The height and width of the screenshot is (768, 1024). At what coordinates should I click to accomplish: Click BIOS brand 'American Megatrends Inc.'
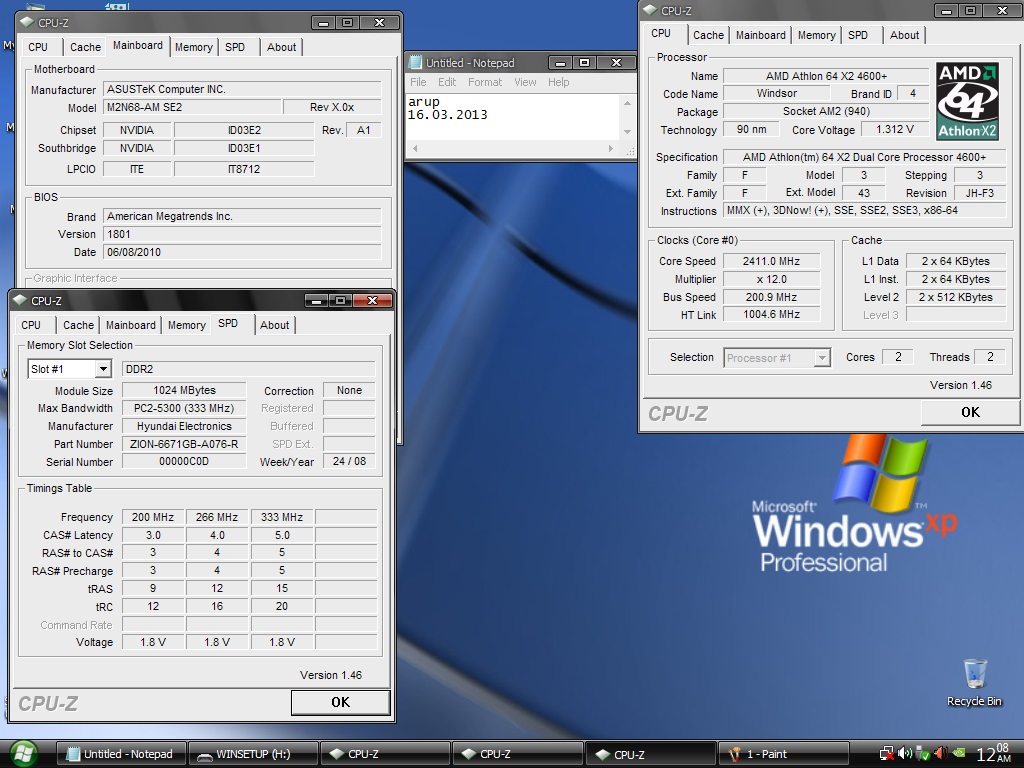point(242,216)
